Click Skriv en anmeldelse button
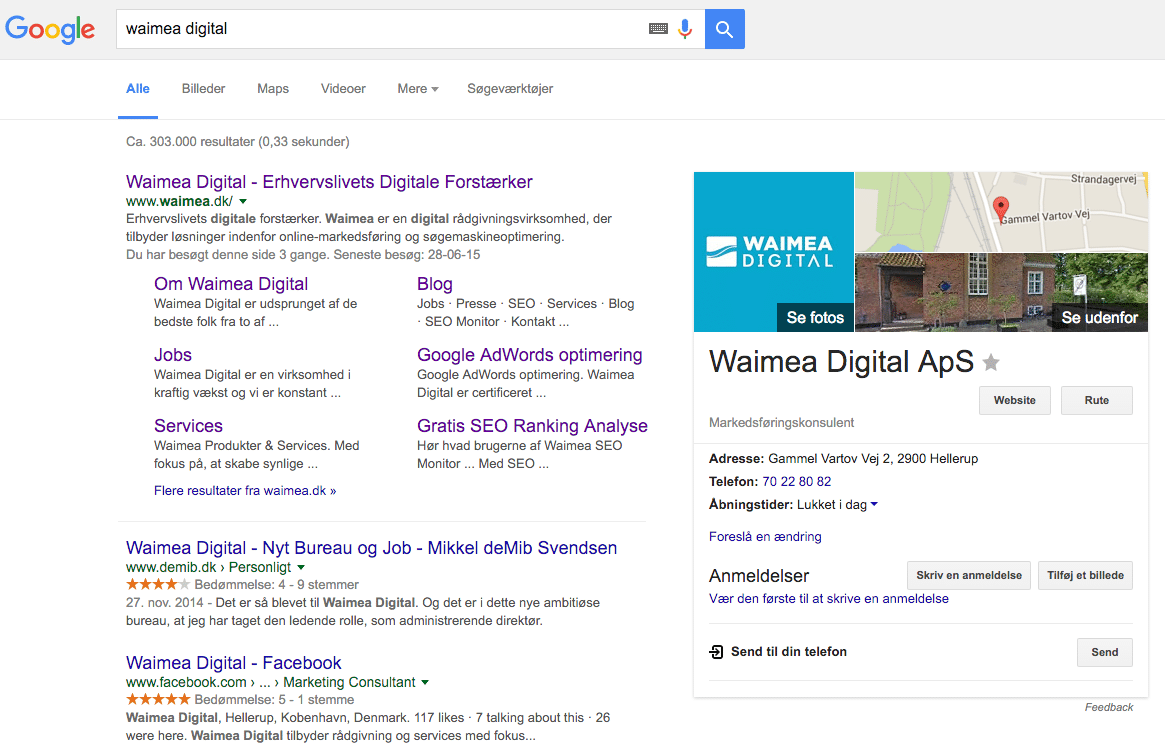The image size is (1165, 755). pyautogui.click(x=969, y=575)
